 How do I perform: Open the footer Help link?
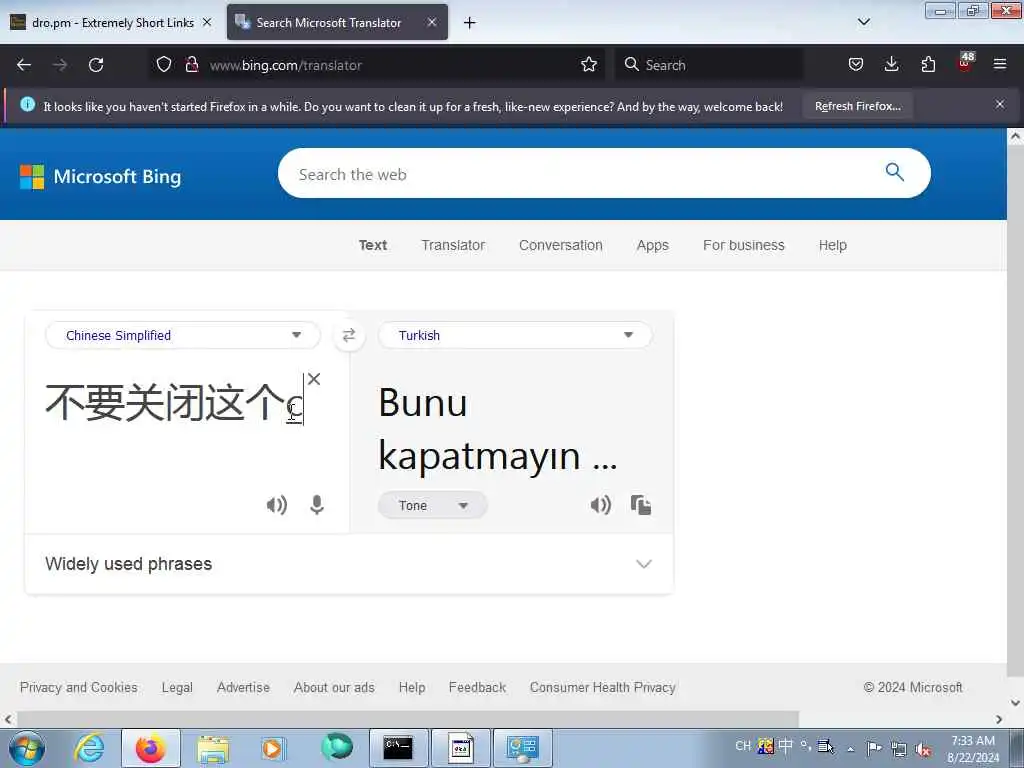tap(411, 687)
